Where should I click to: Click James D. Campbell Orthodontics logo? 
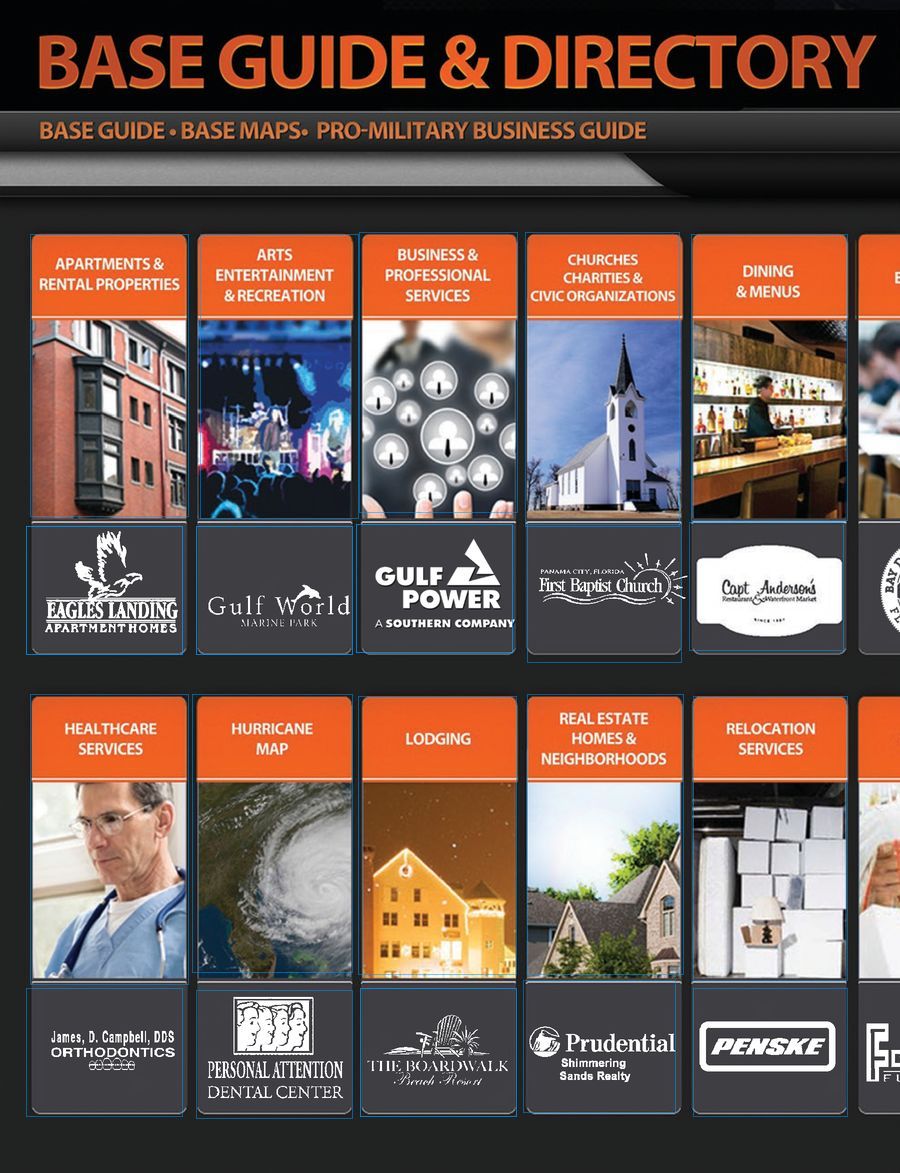[x=110, y=1050]
